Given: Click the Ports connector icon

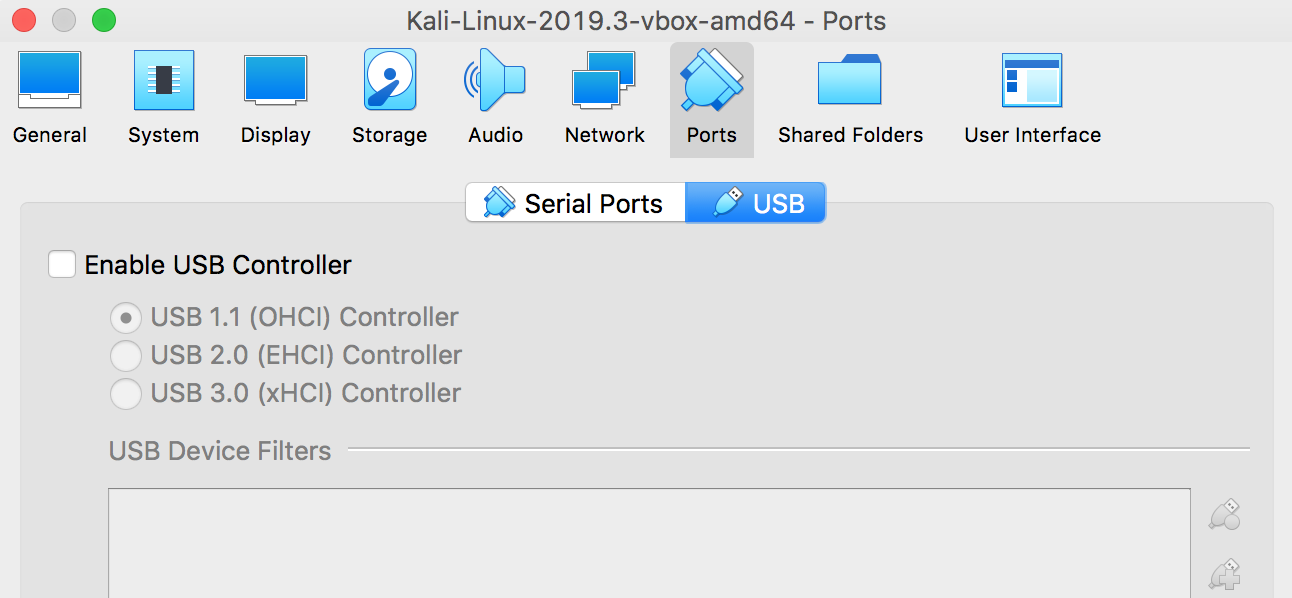Looking at the screenshot, I should 711,80.
